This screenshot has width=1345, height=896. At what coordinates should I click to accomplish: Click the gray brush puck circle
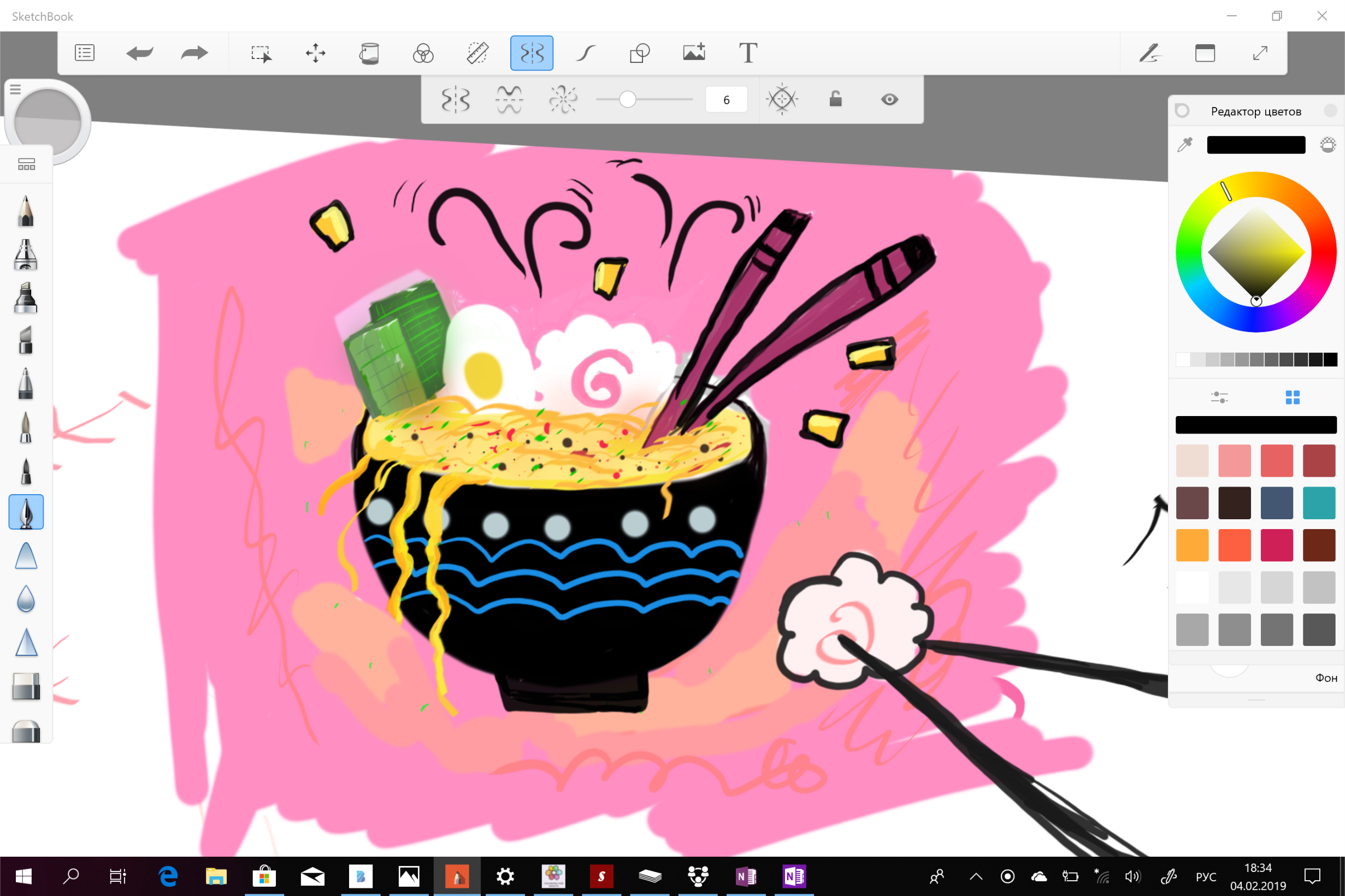[x=48, y=121]
